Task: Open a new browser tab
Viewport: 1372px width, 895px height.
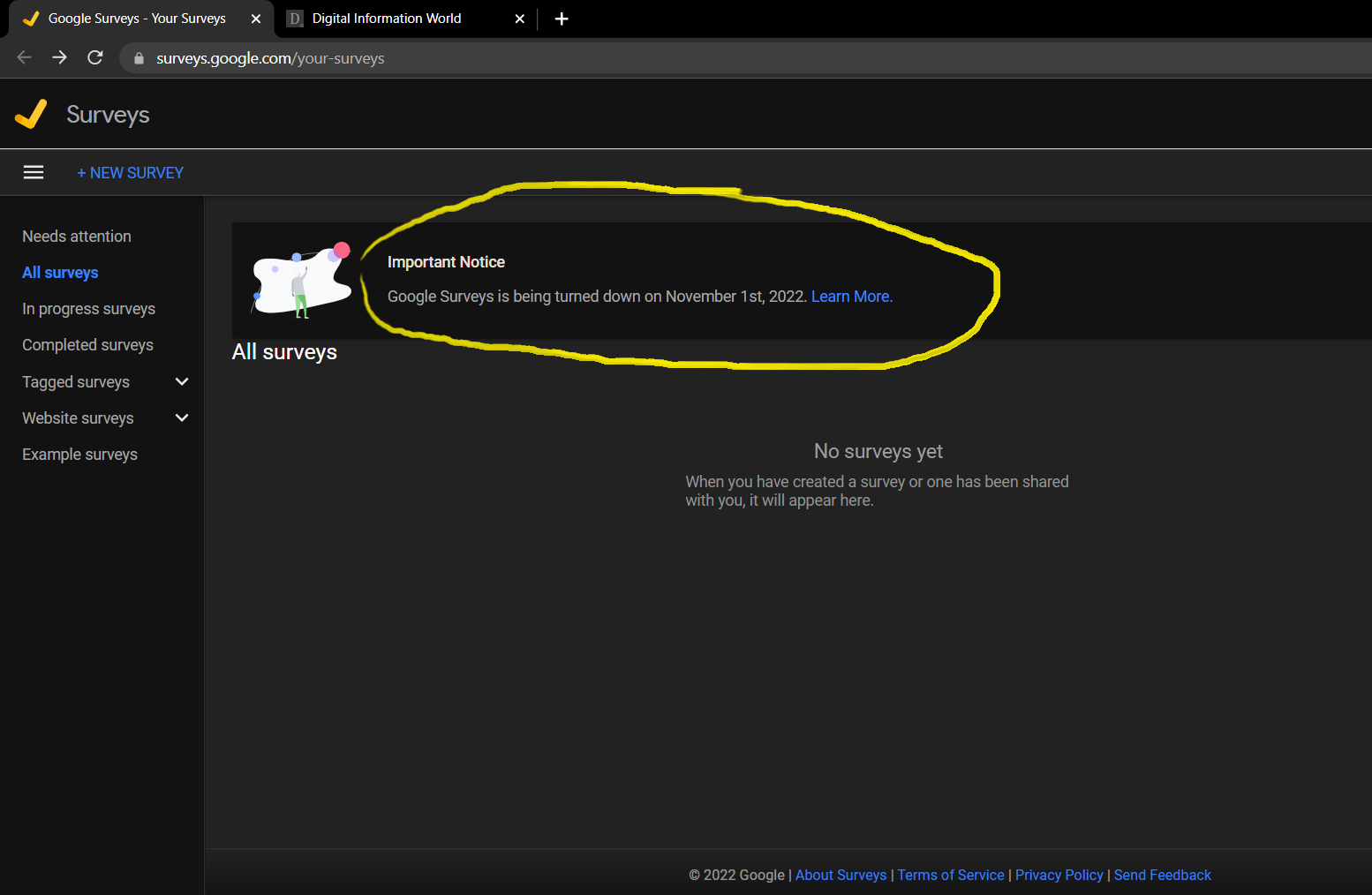Action: pos(562,19)
